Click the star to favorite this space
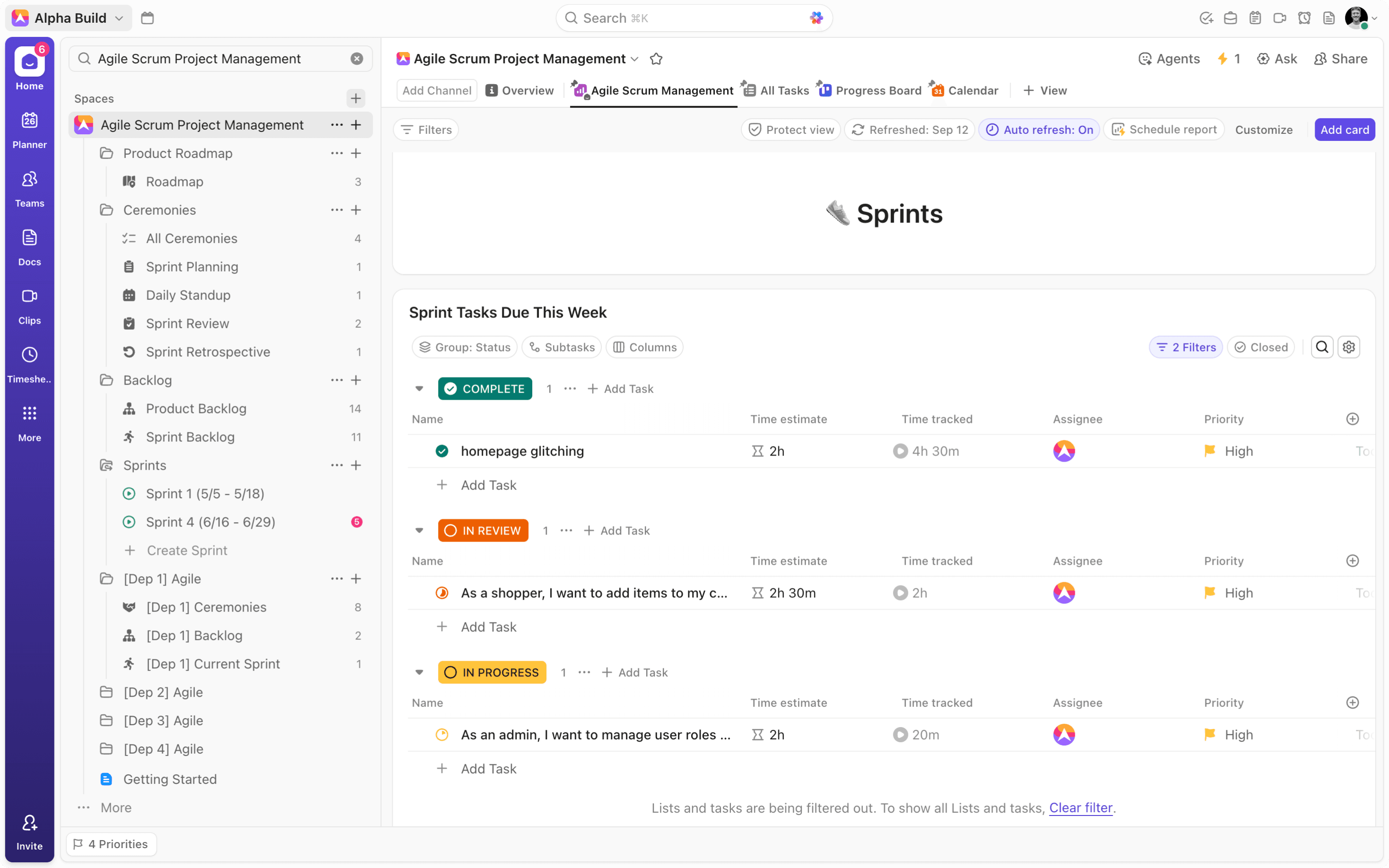 coord(656,59)
